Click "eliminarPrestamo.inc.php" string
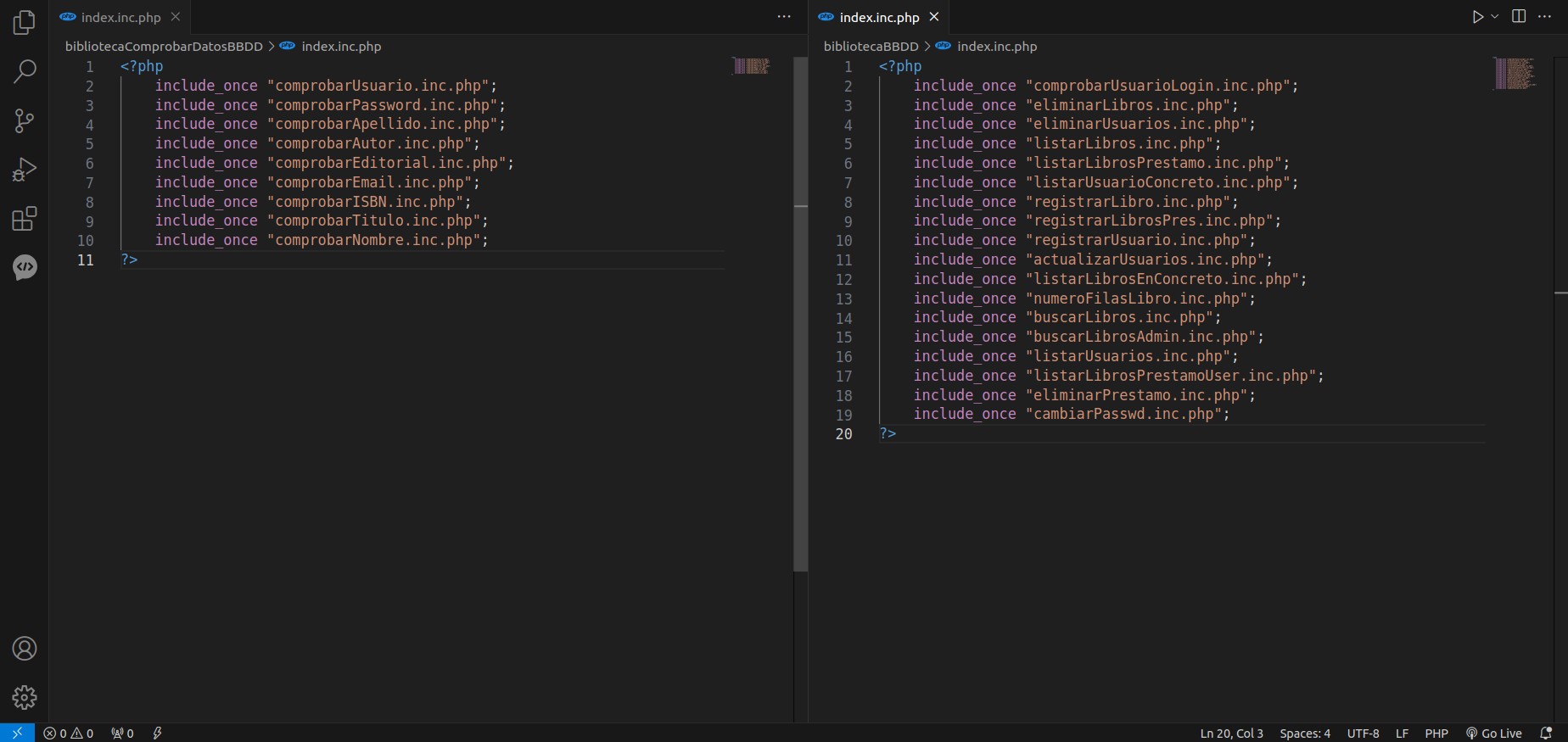The image size is (1568, 742). [1136, 395]
